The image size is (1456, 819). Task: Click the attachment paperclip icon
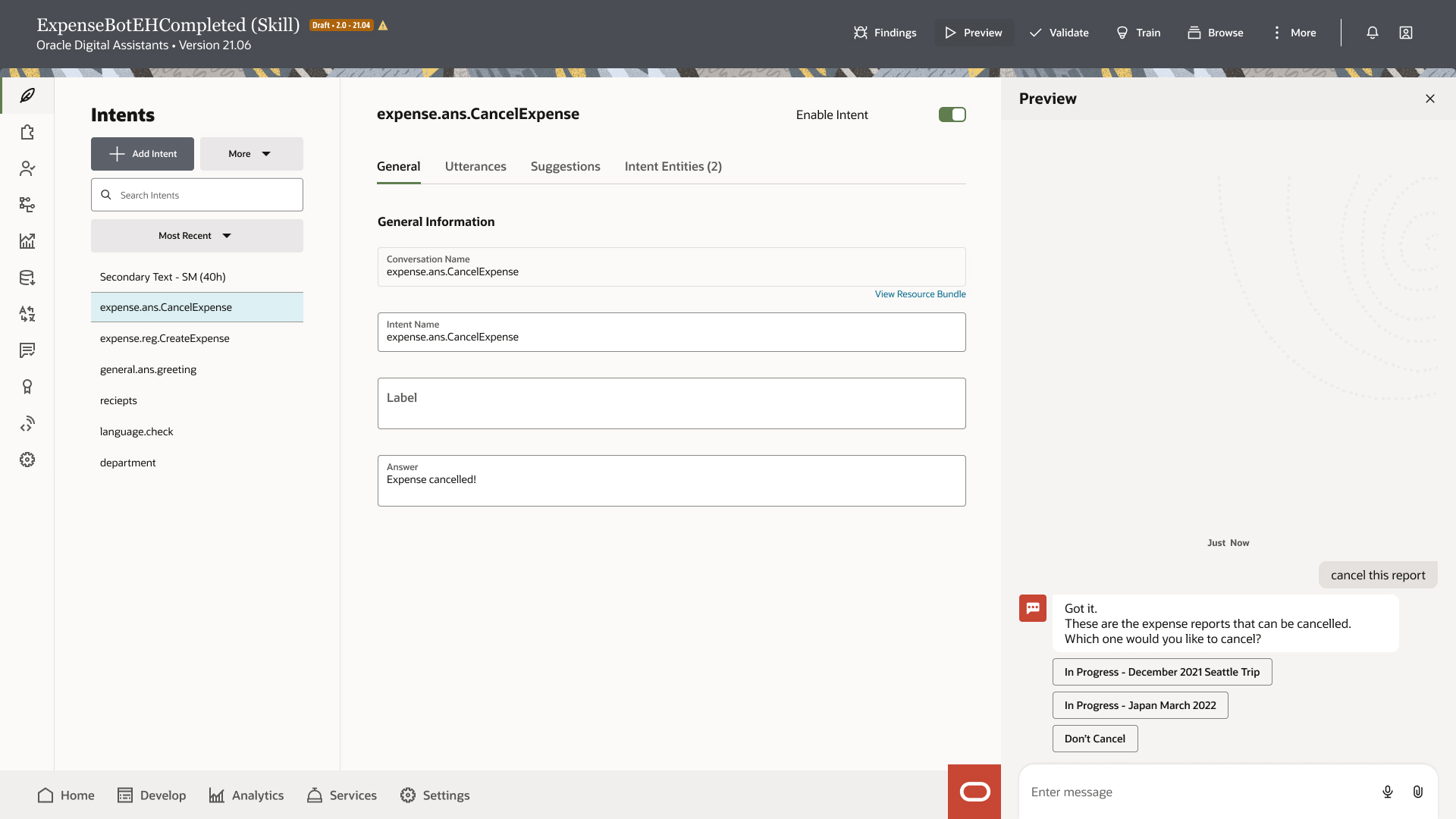click(1417, 792)
